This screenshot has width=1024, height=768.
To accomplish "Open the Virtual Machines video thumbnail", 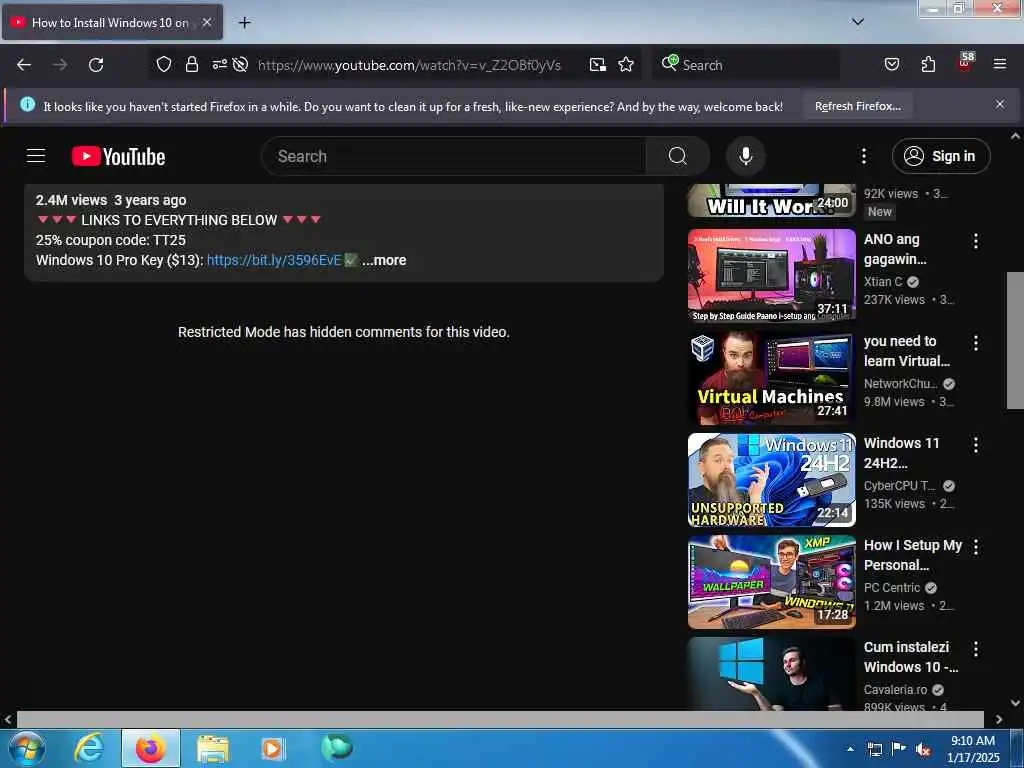I will pyautogui.click(x=771, y=377).
